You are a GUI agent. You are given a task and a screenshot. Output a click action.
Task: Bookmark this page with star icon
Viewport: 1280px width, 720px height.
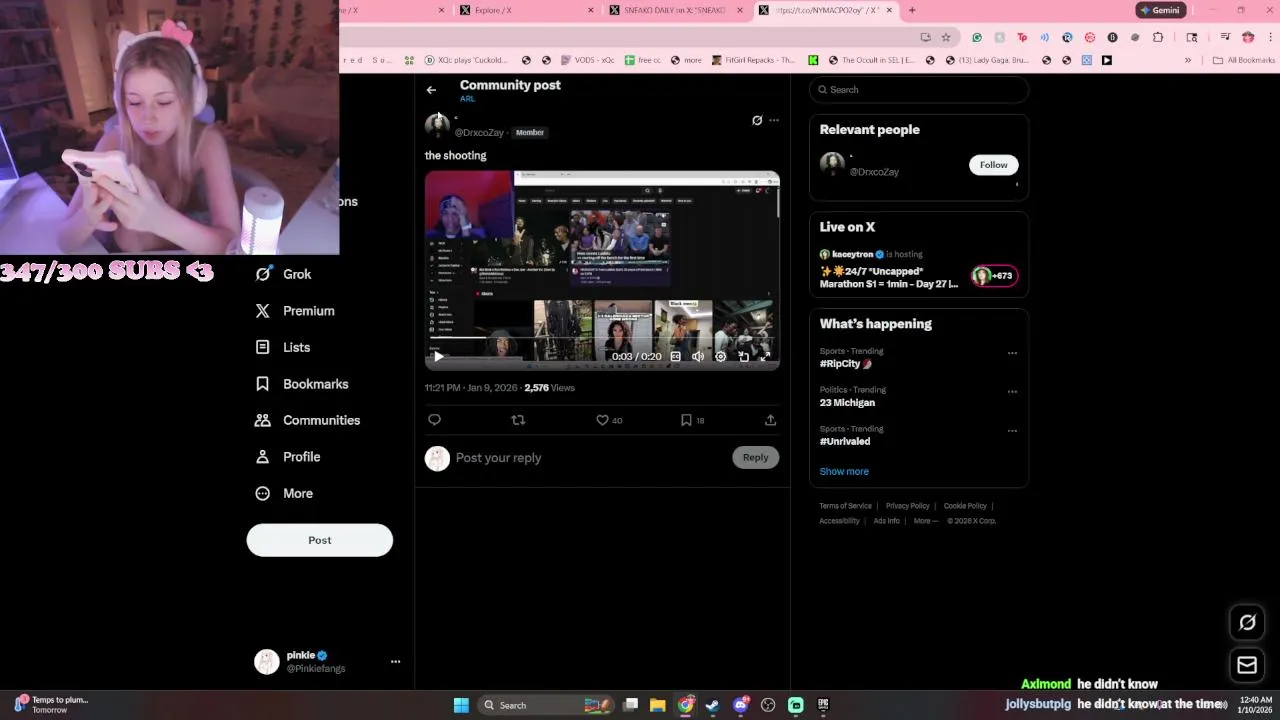click(x=946, y=37)
